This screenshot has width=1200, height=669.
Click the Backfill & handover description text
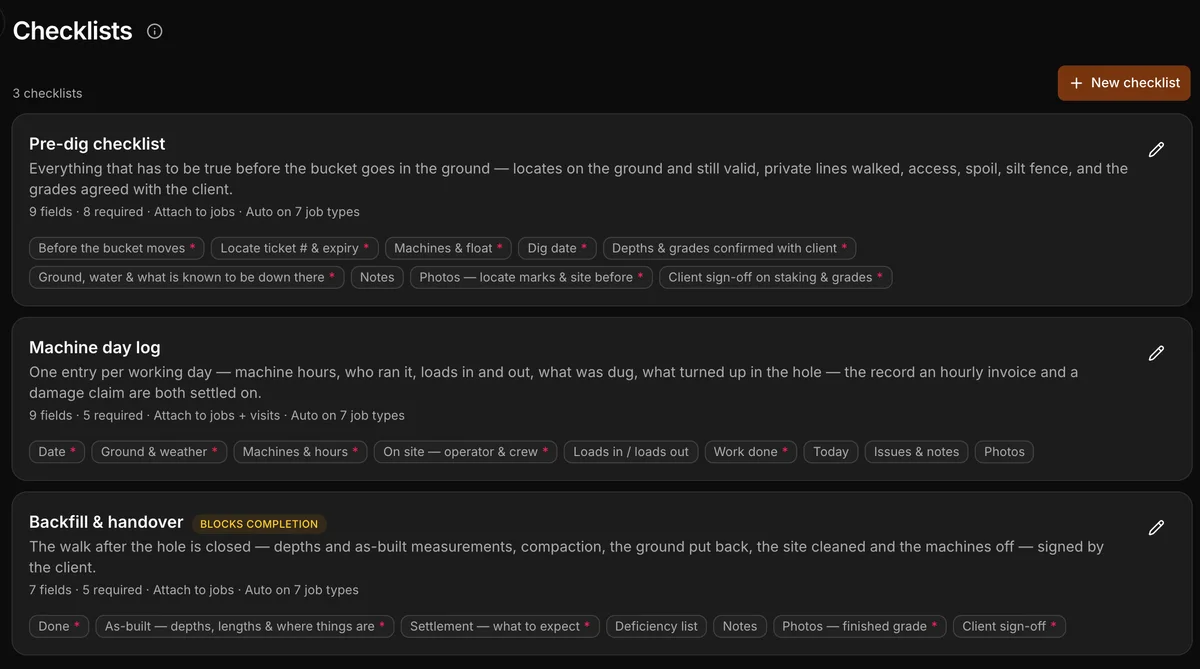[567, 557]
